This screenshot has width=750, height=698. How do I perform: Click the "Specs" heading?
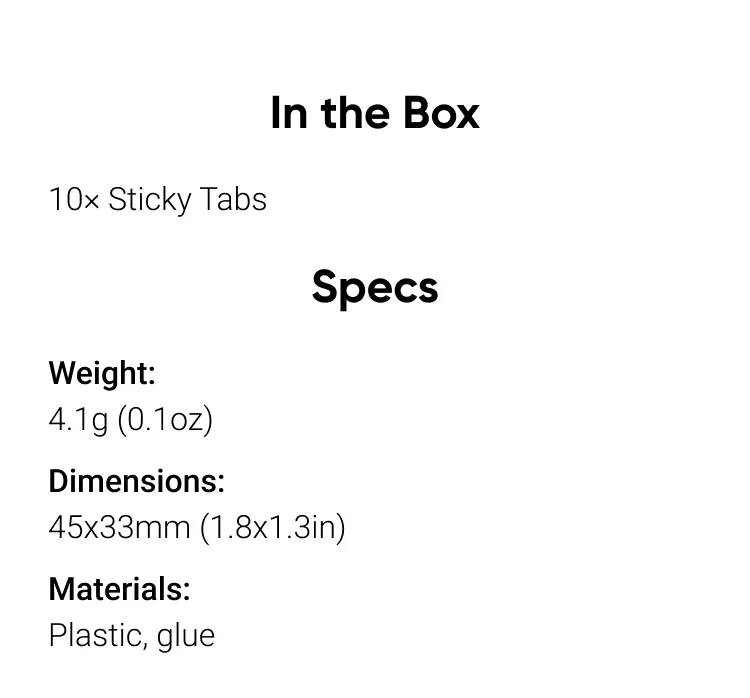tap(375, 288)
